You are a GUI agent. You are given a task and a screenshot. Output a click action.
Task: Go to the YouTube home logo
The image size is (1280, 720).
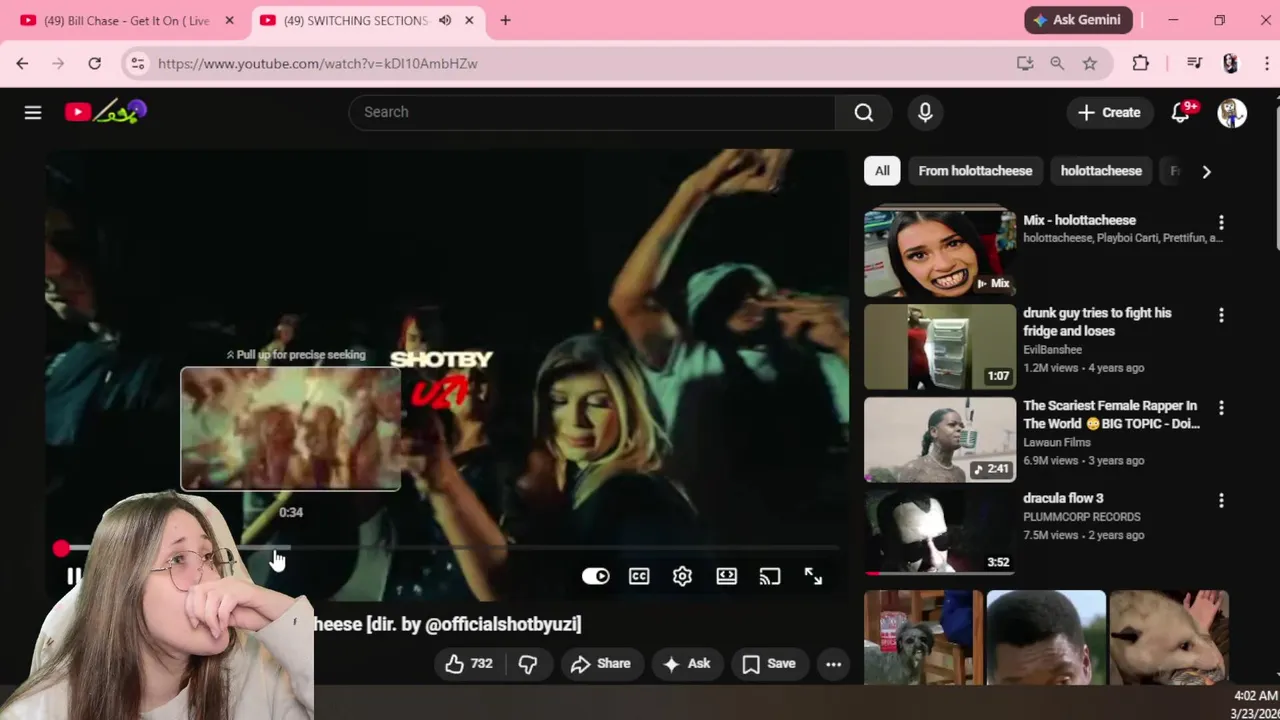click(x=106, y=112)
